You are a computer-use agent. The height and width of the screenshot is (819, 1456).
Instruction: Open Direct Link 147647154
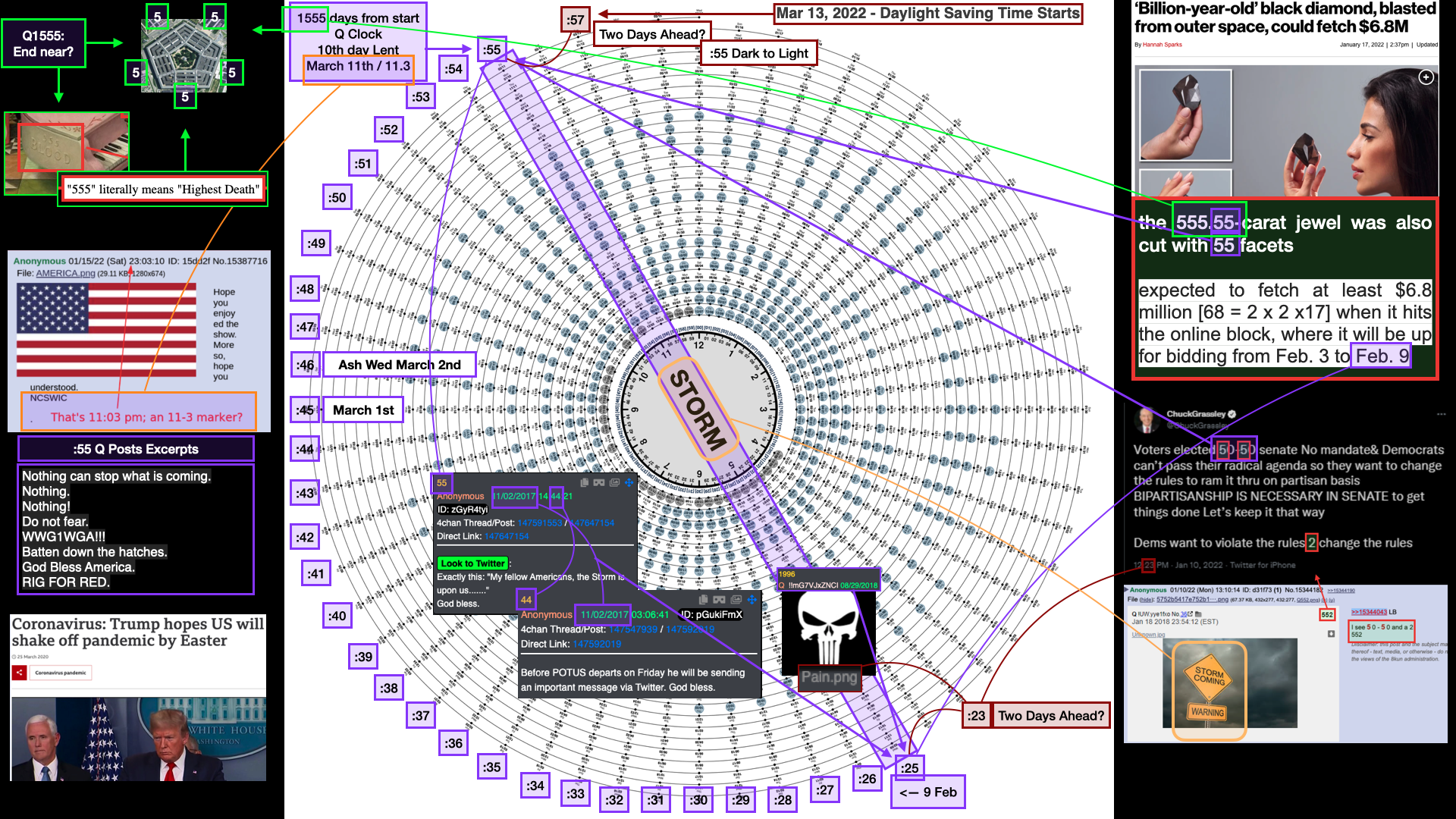507,536
